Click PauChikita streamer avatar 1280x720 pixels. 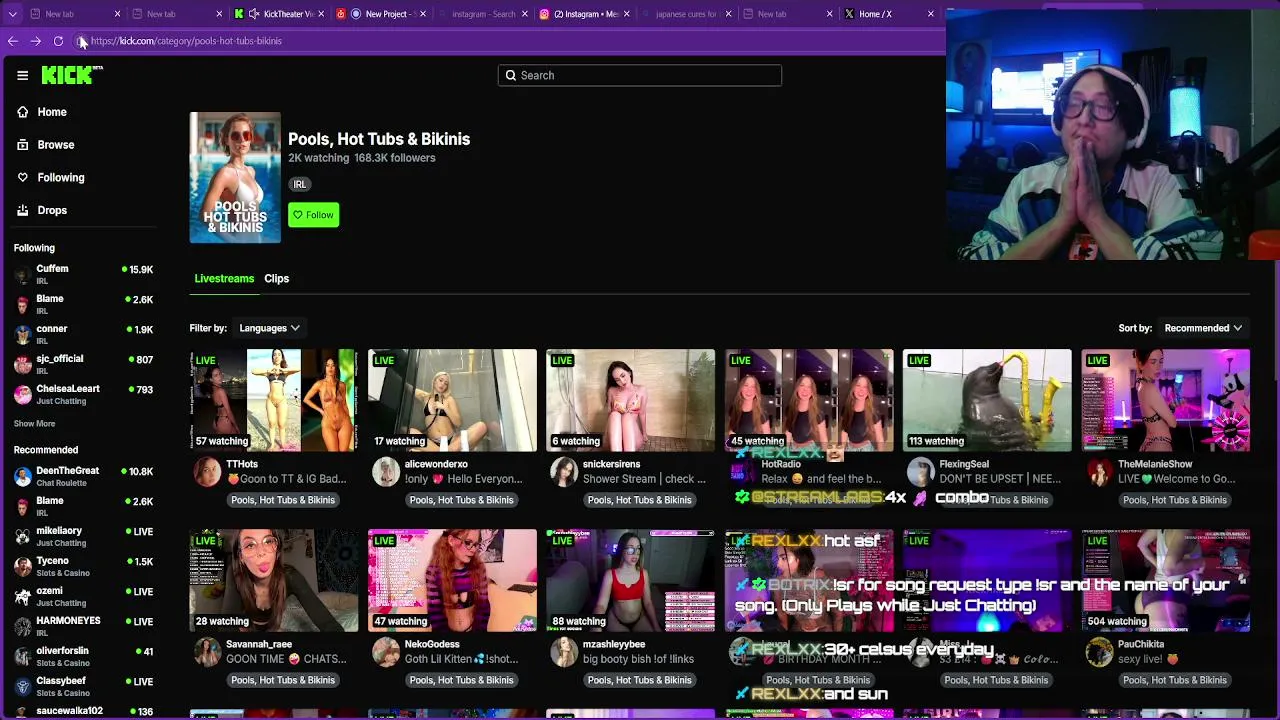pos(1098,652)
